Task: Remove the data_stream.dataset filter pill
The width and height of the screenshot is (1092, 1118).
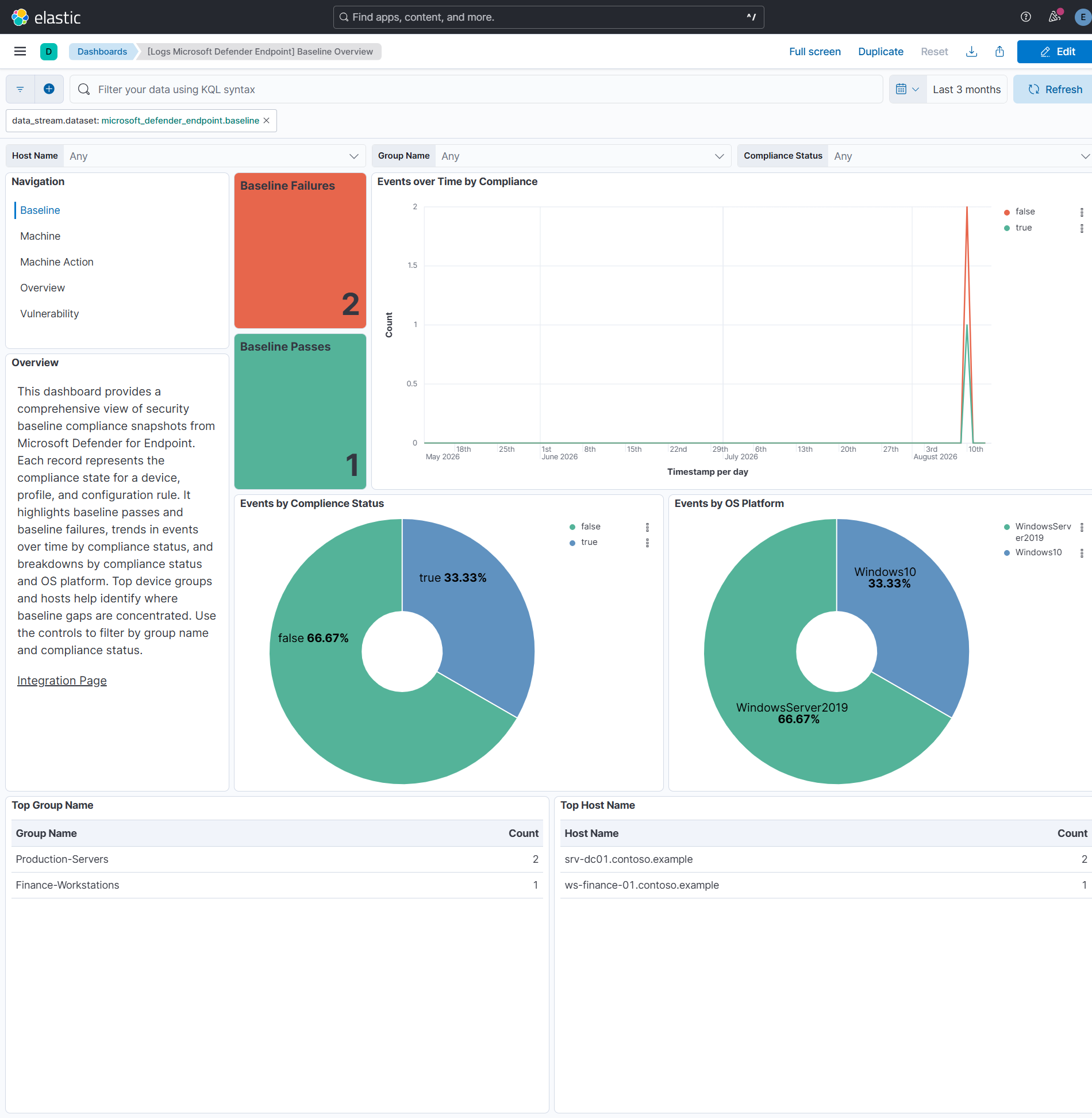Action: (267, 121)
